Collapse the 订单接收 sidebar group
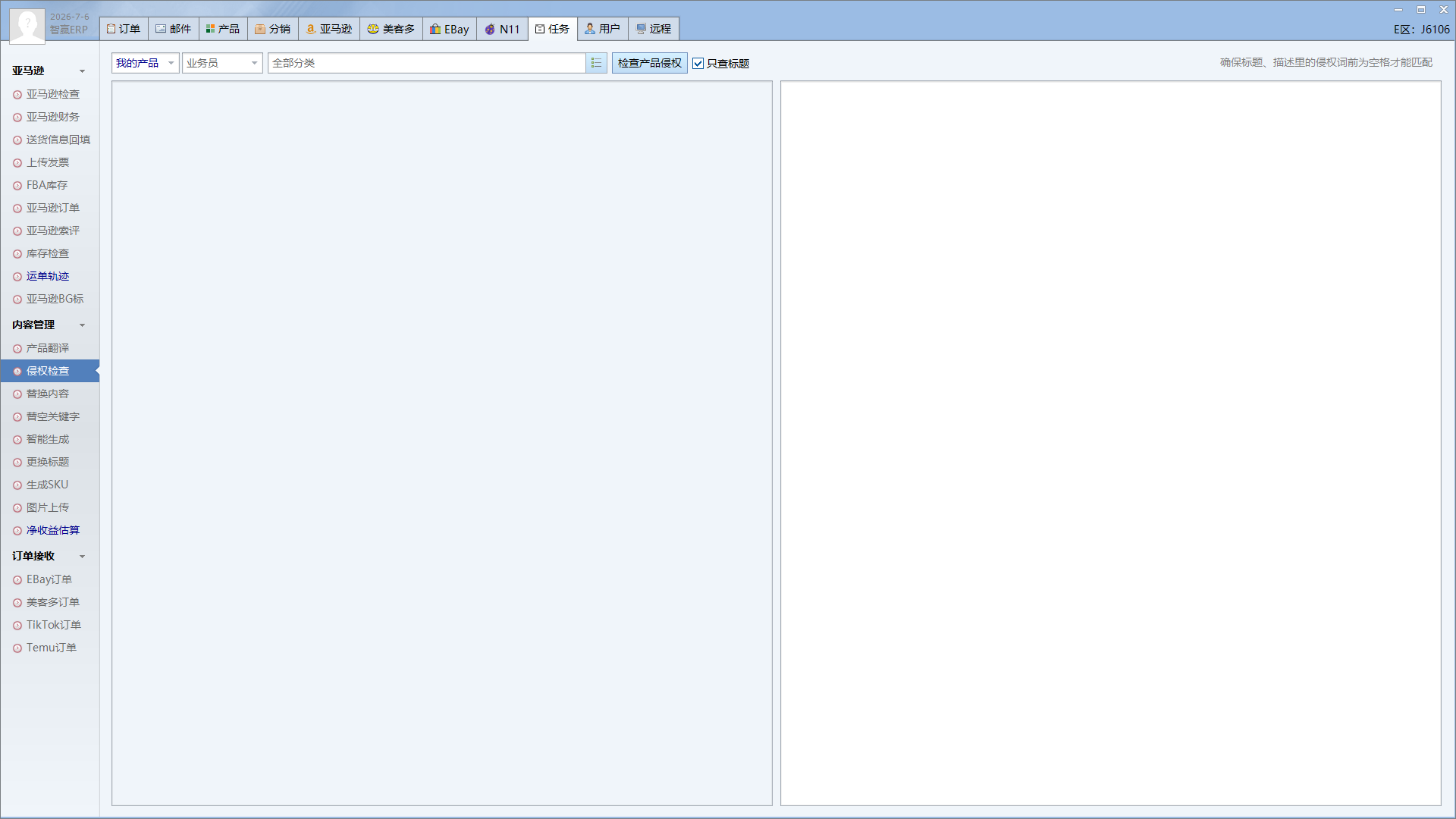 click(82, 557)
